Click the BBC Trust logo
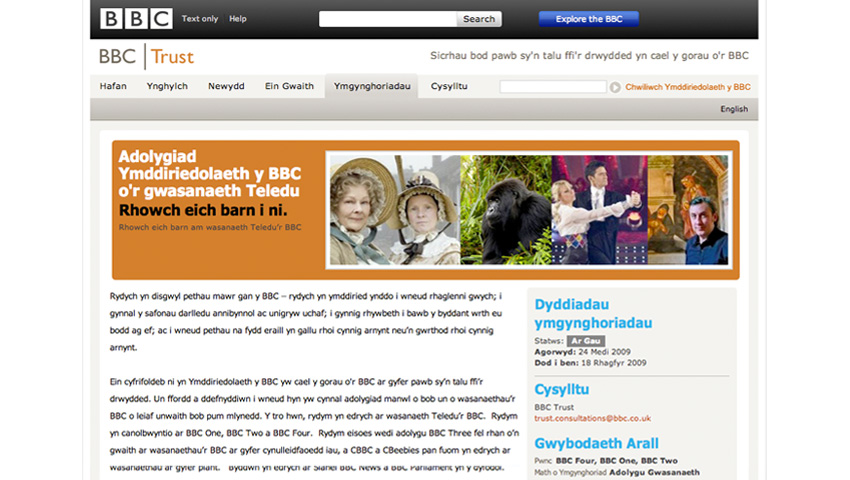 point(146,57)
